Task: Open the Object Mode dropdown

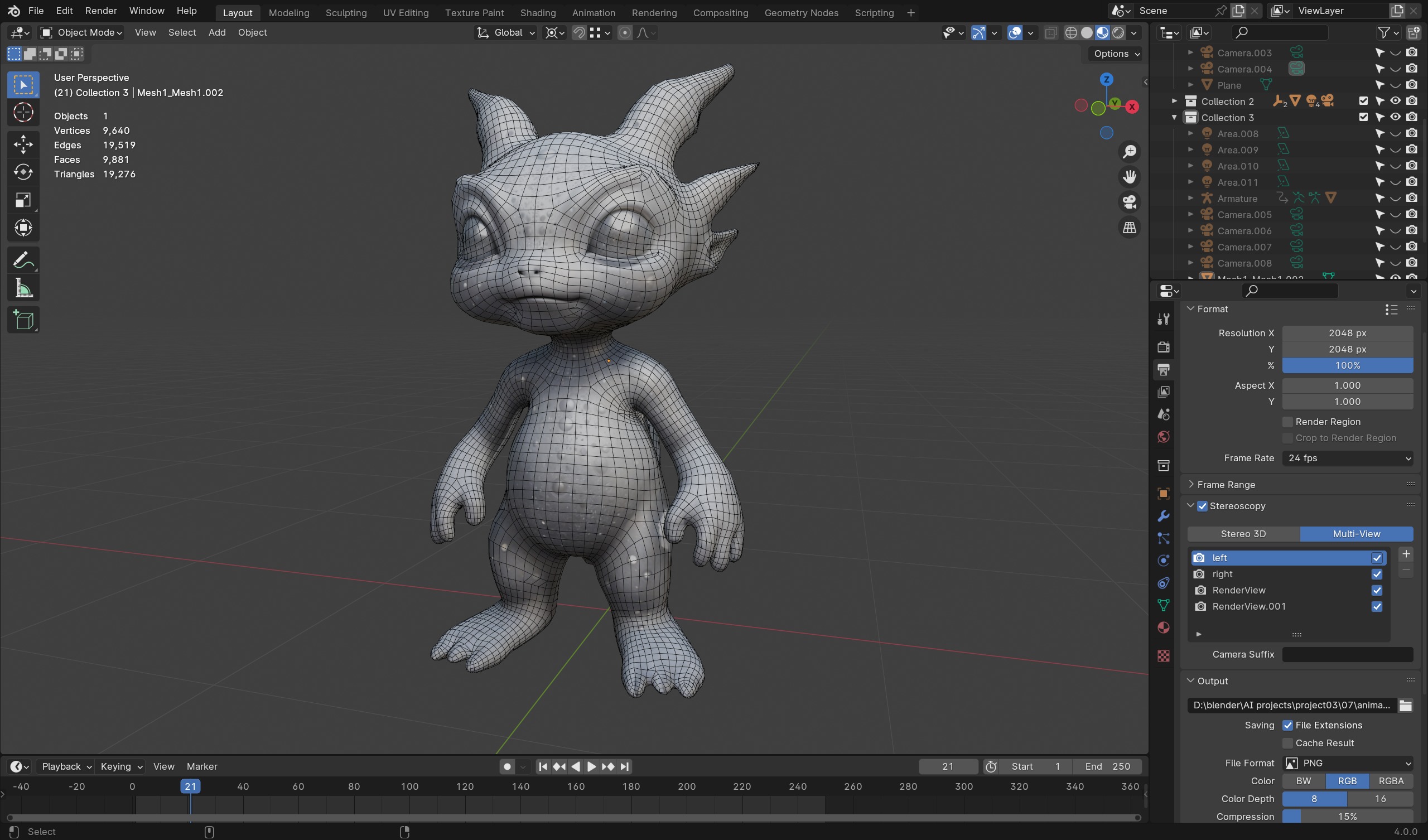Action: pyautogui.click(x=81, y=33)
